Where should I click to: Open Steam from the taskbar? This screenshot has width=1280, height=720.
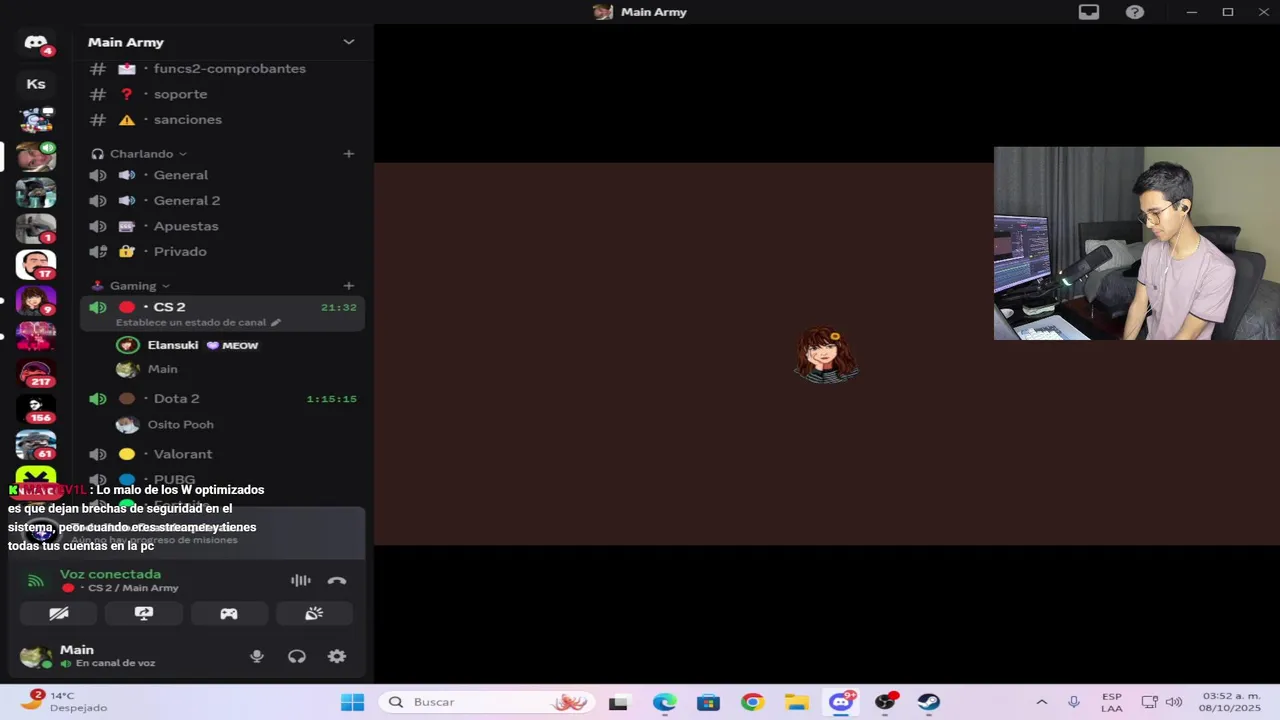pyautogui.click(x=929, y=702)
